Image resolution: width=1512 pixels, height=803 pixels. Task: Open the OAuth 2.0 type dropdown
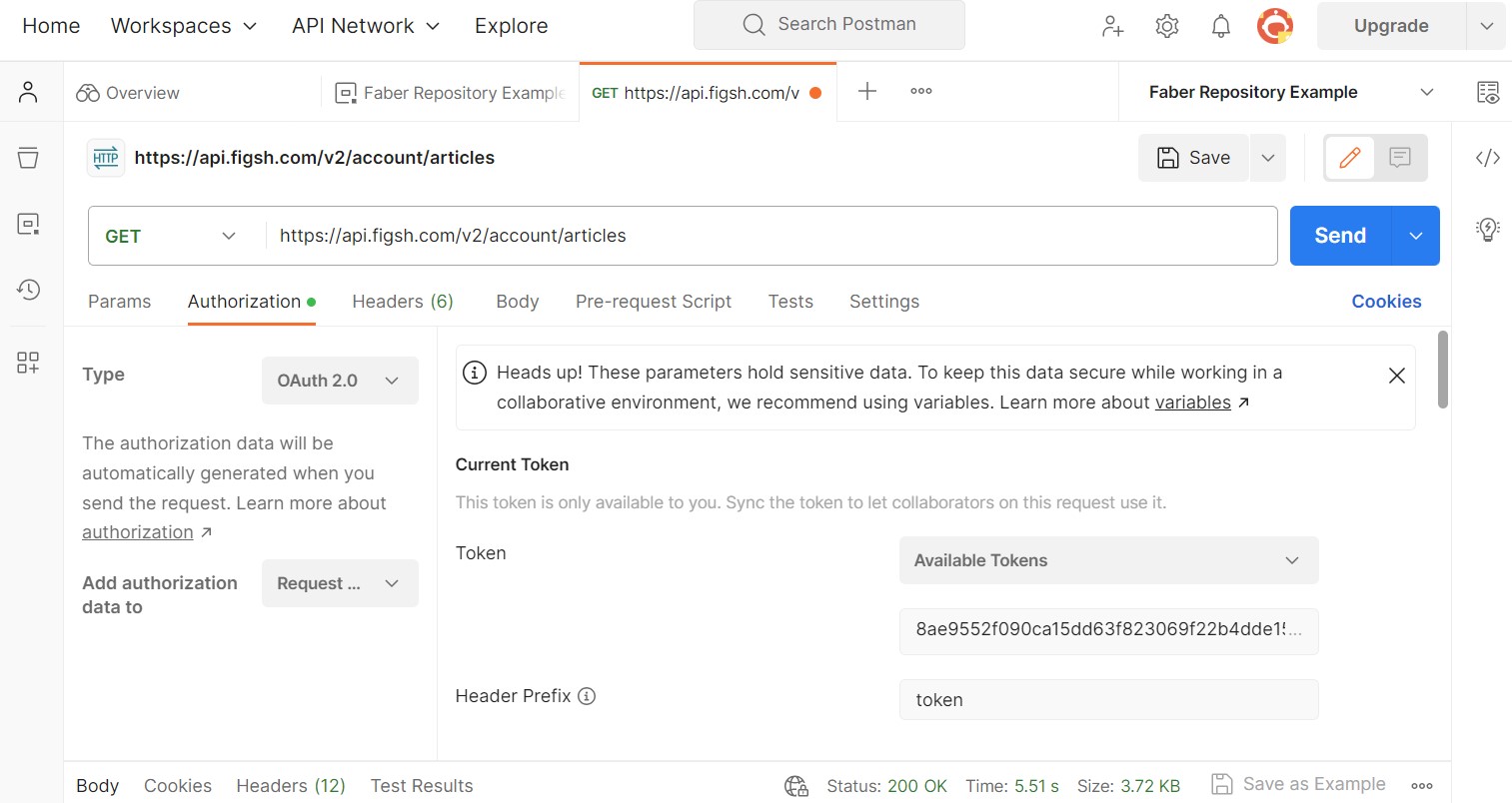point(340,381)
